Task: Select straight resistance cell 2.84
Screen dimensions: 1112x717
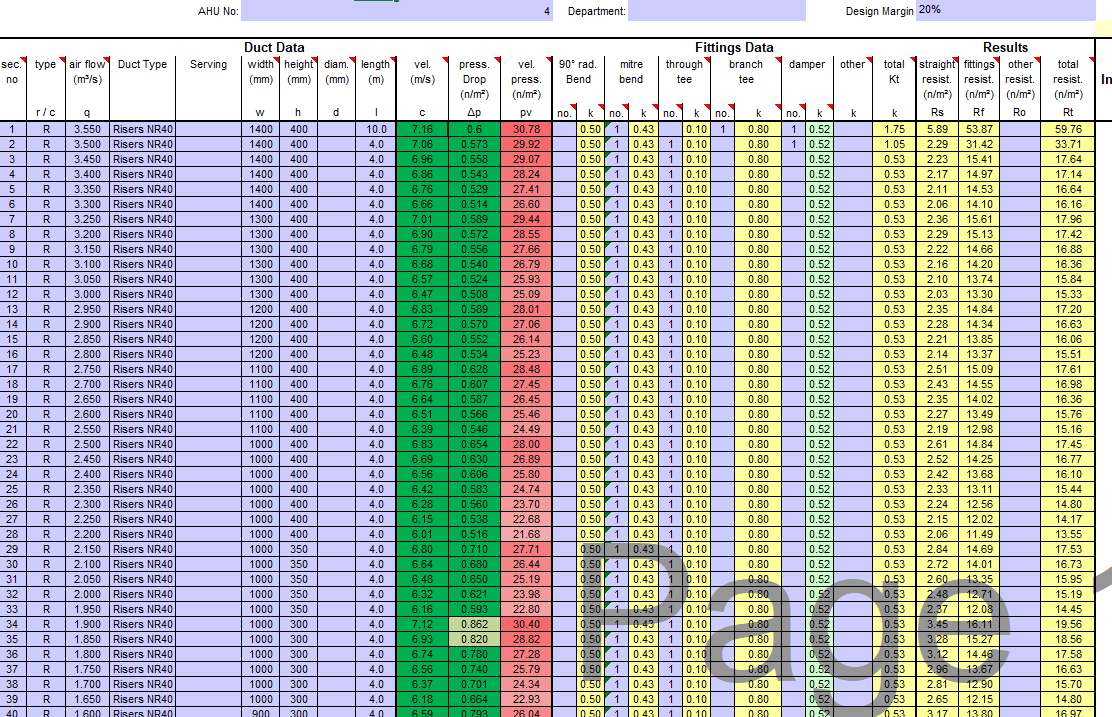Action: pos(938,549)
